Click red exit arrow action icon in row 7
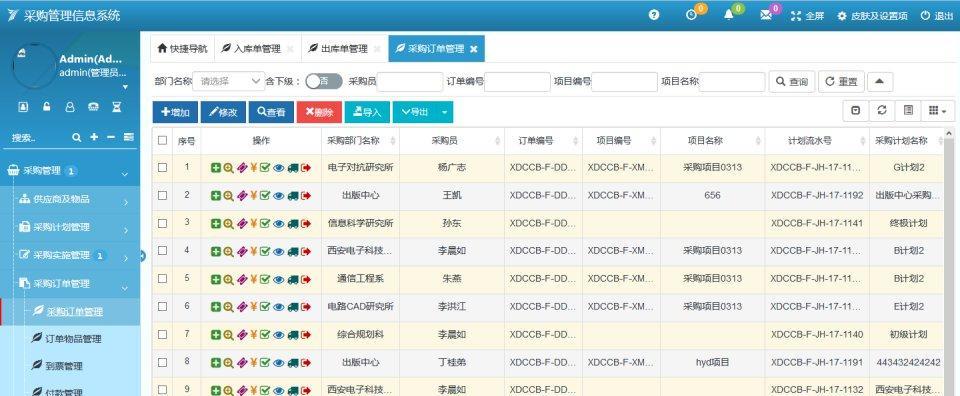This screenshot has height=396, width=960. (306, 335)
